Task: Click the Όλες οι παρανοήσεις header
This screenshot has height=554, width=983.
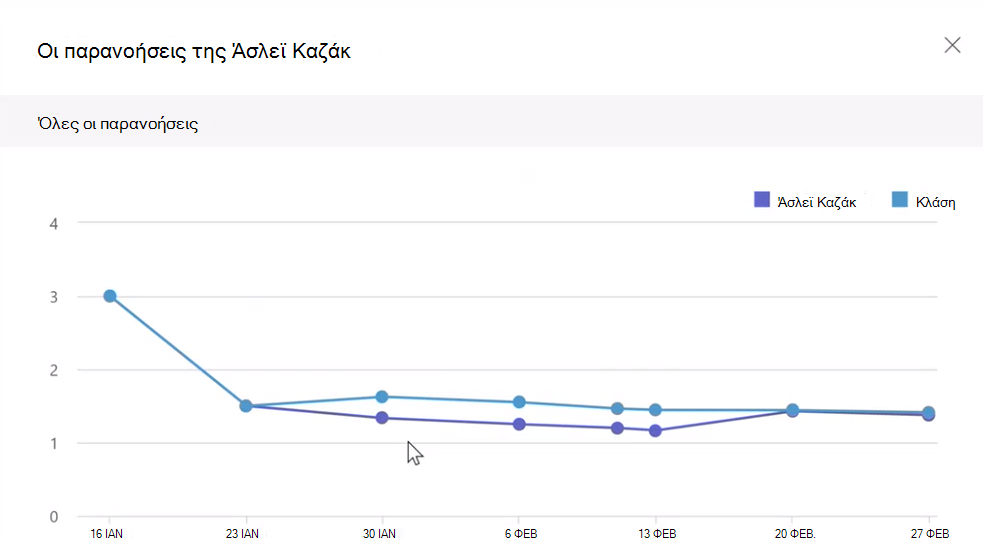Action: point(118,124)
